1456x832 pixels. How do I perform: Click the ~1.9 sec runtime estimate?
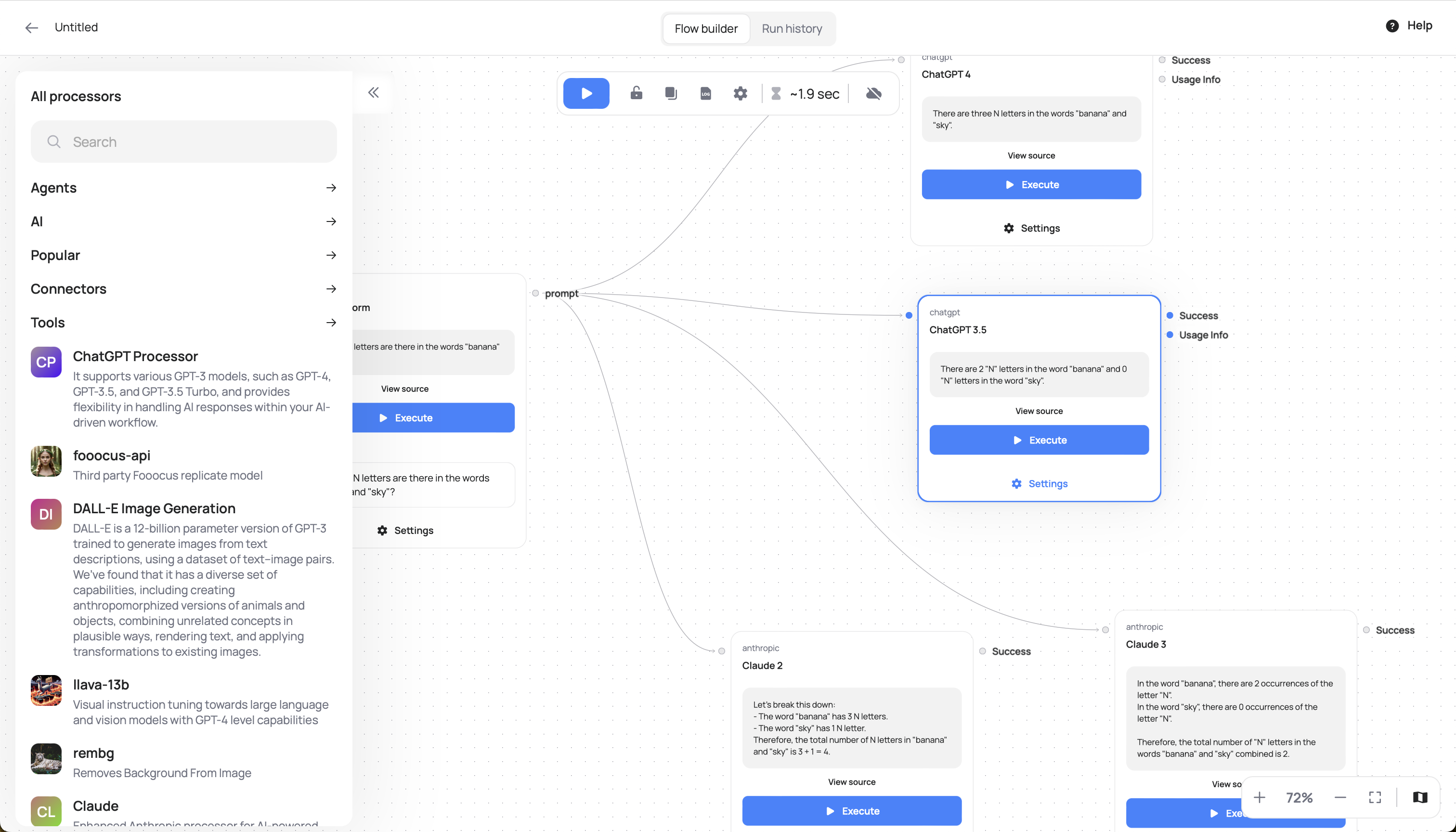click(x=814, y=94)
